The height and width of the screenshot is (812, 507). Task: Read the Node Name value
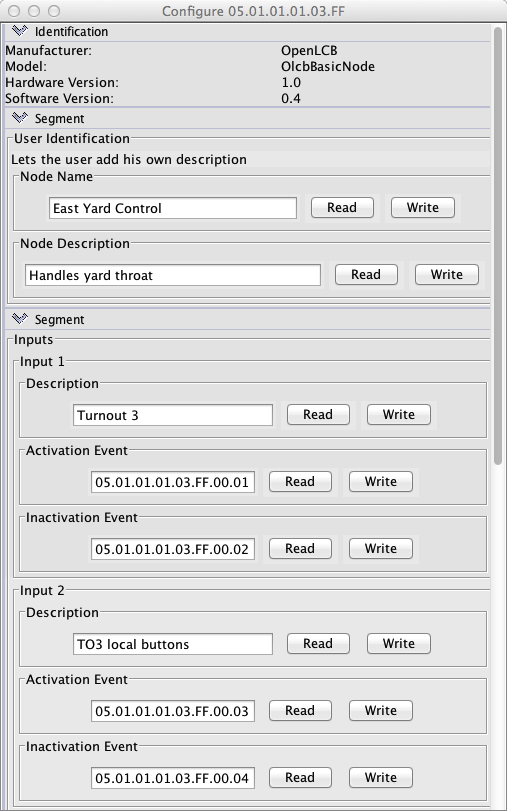(342, 208)
